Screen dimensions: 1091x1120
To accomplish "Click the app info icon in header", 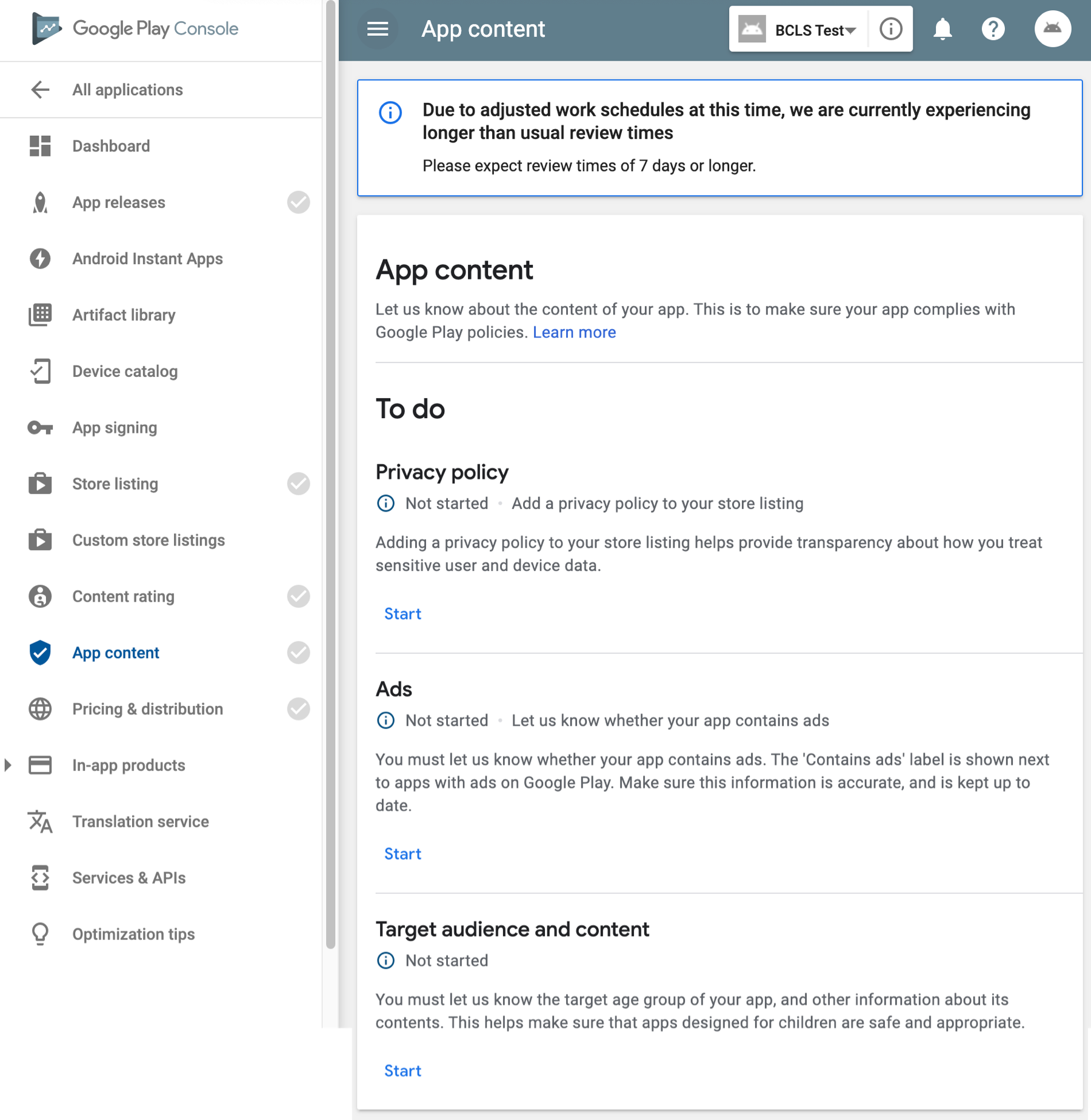I will pyautogui.click(x=890, y=29).
